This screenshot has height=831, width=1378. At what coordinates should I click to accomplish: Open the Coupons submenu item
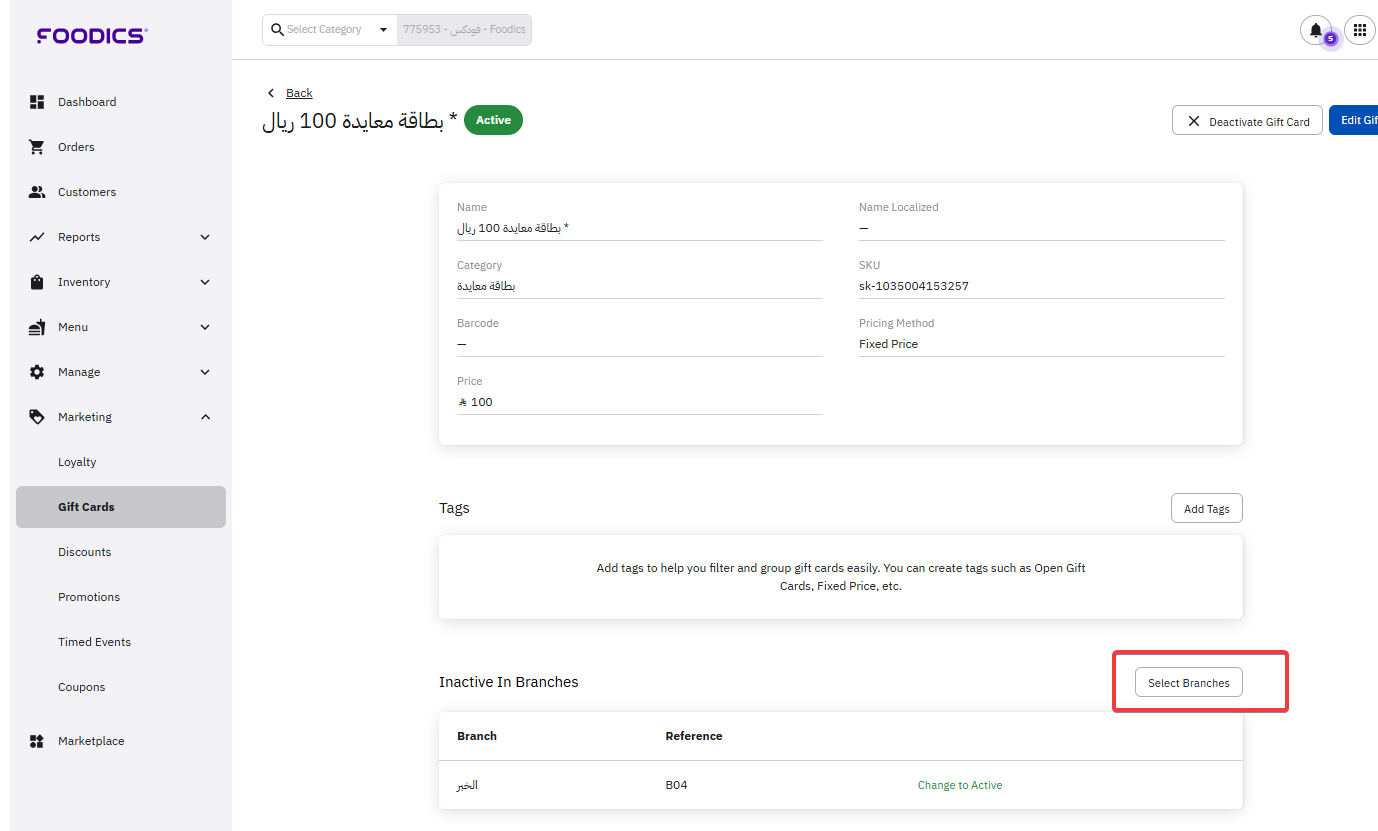81,687
